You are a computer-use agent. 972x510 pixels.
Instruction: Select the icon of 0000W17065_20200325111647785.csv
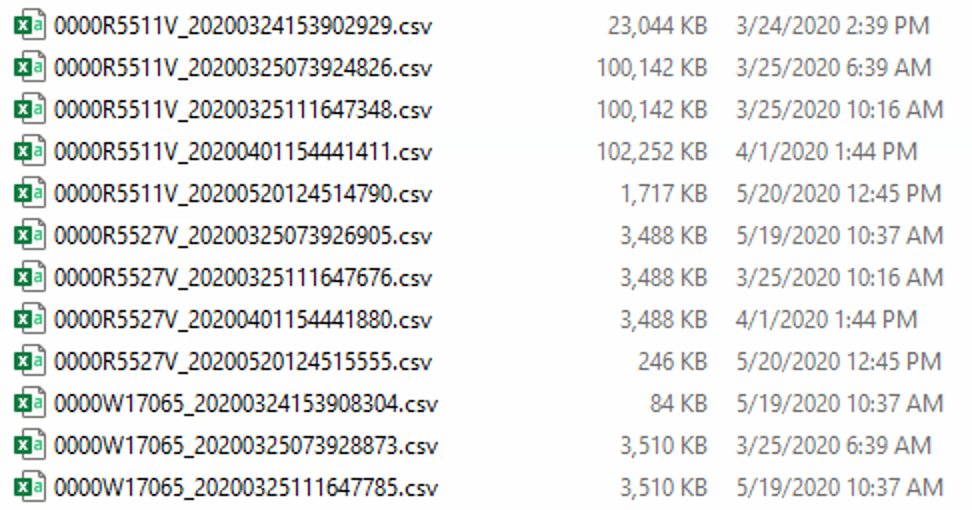coord(29,487)
